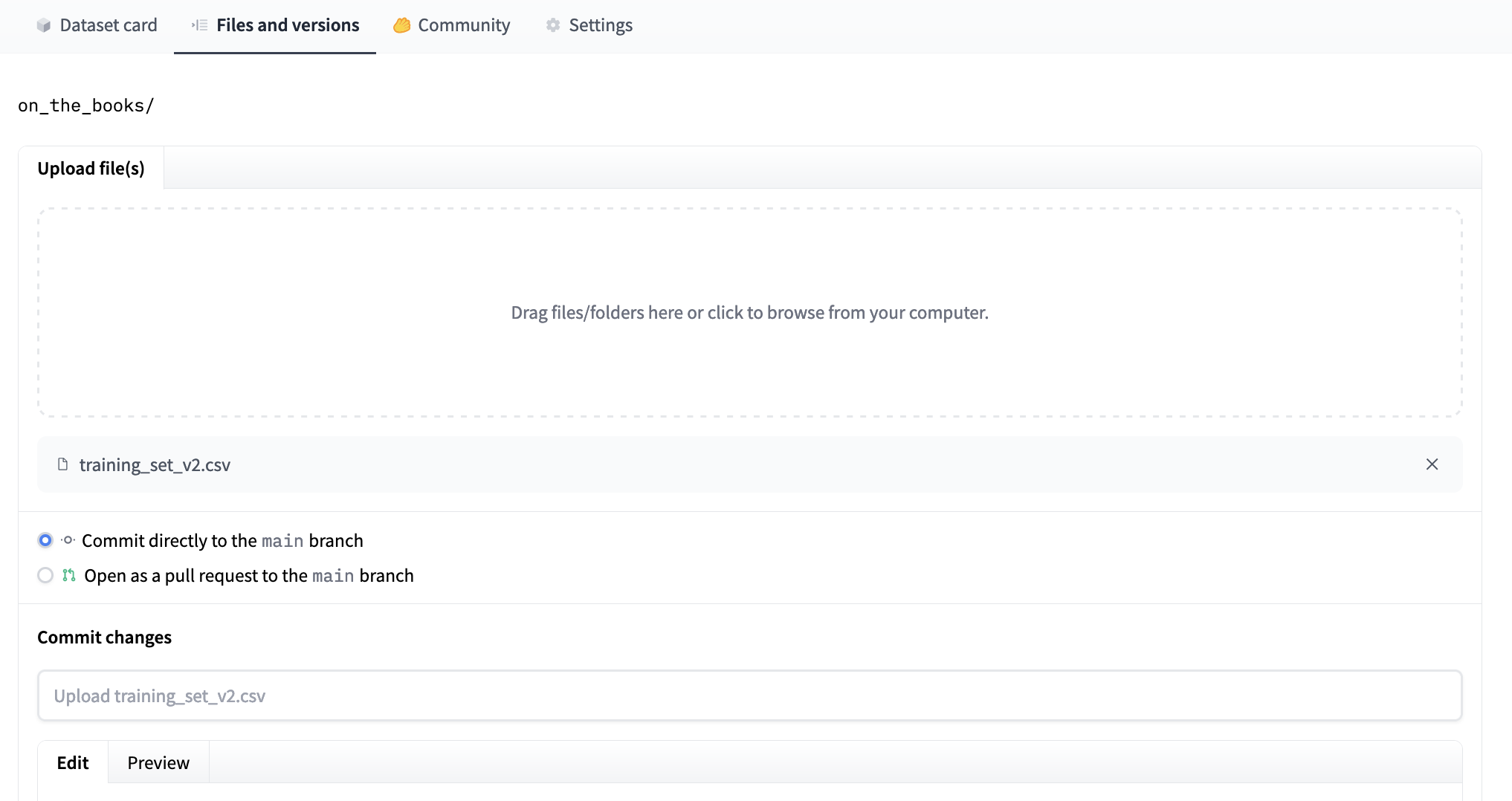The height and width of the screenshot is (801, 1512).
Task: Select the Edit tab below the commit message
Action: pyautogui.click(x=72, y=762)
